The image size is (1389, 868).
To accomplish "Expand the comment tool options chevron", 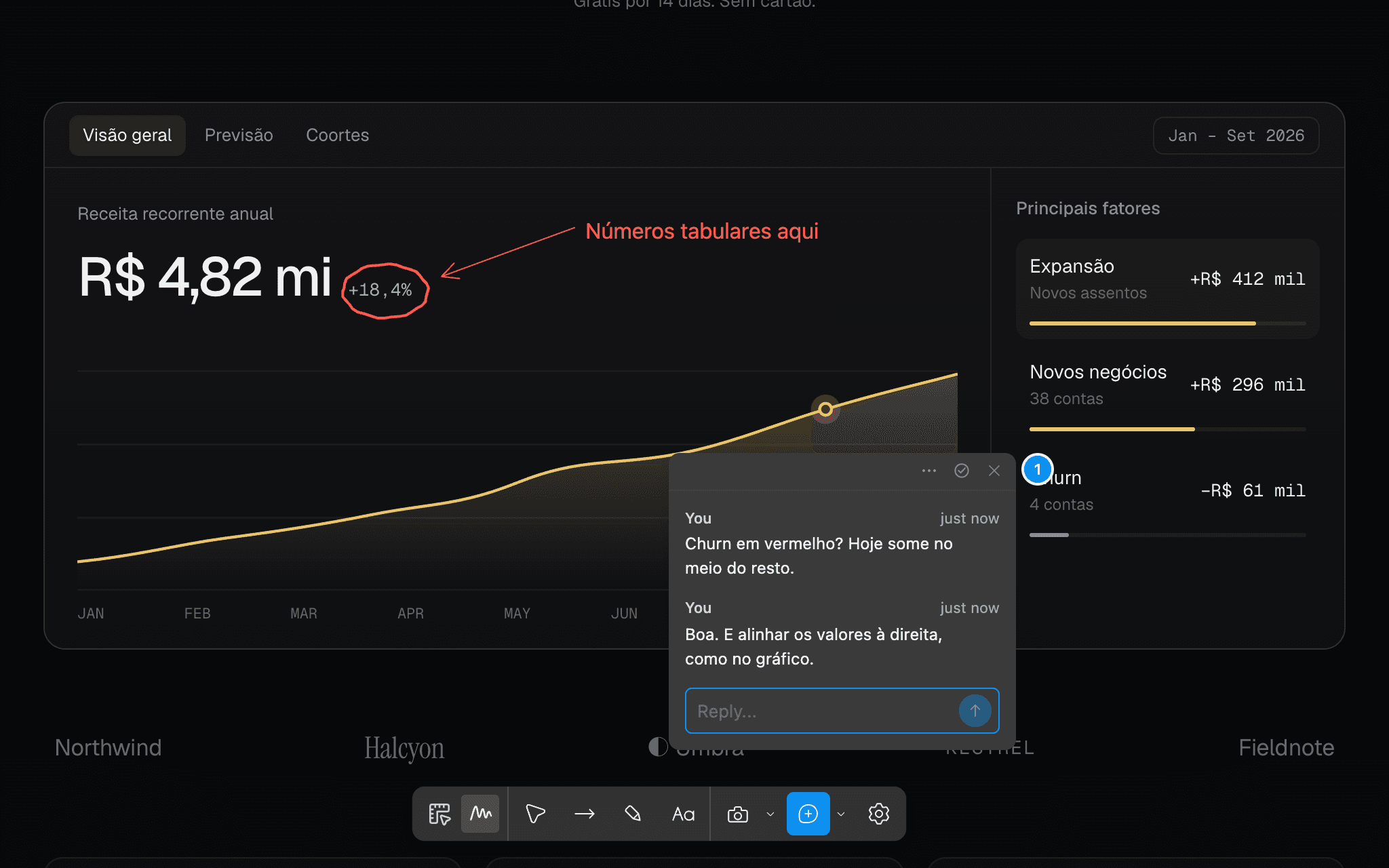I will click(x=841, y=814).
